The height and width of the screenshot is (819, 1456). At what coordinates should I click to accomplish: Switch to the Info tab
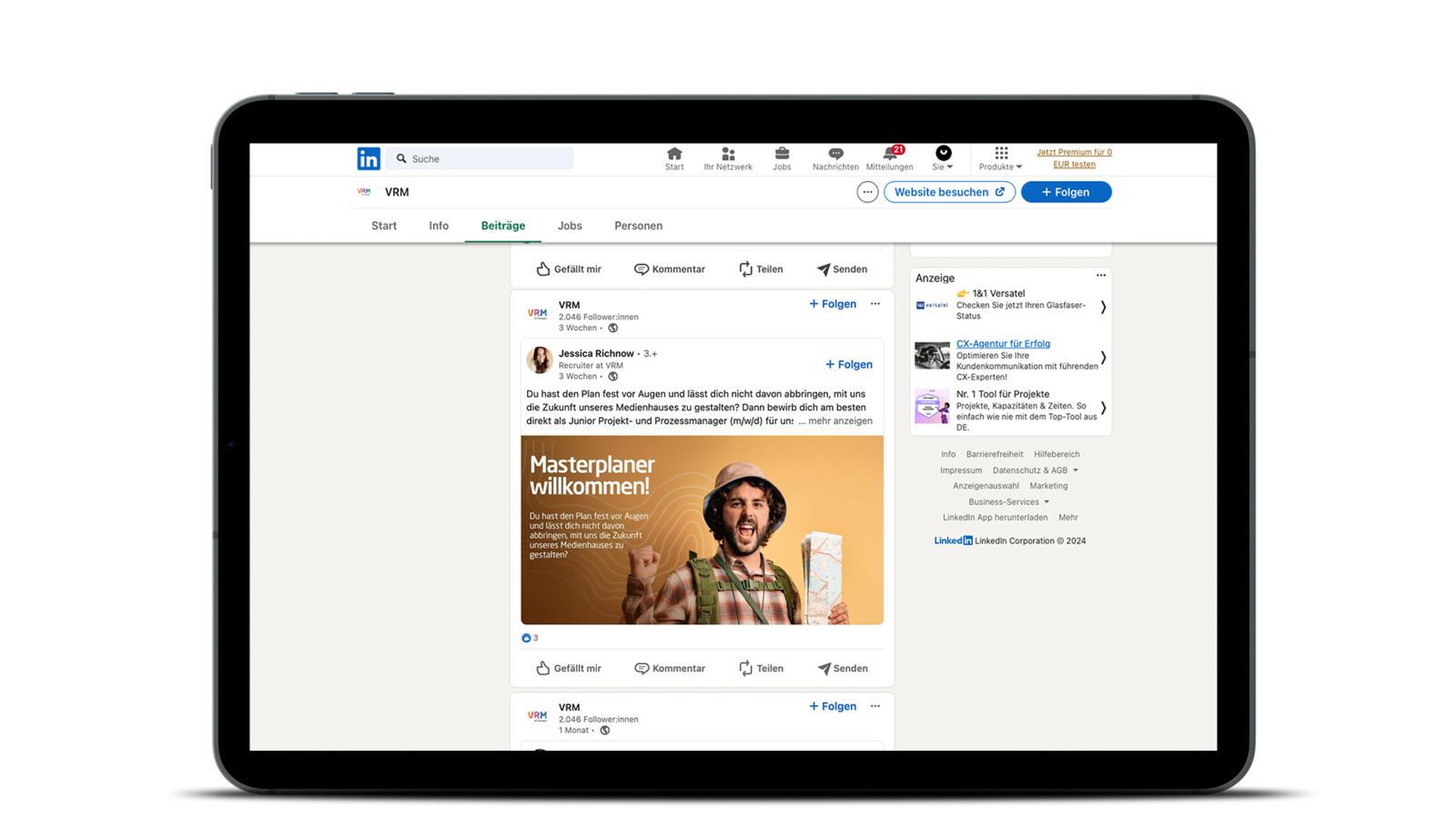439,226
